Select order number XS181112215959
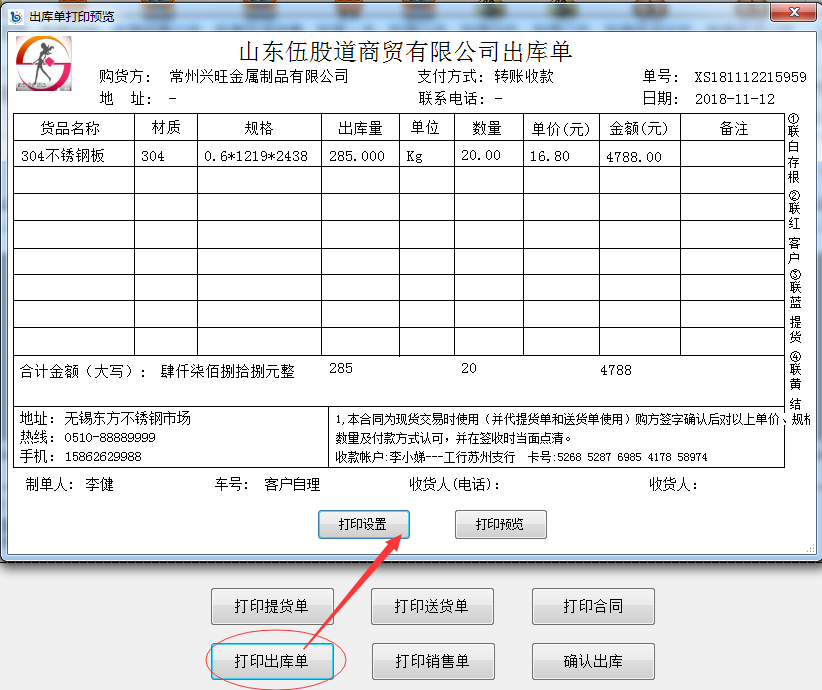 pos(750,77)
